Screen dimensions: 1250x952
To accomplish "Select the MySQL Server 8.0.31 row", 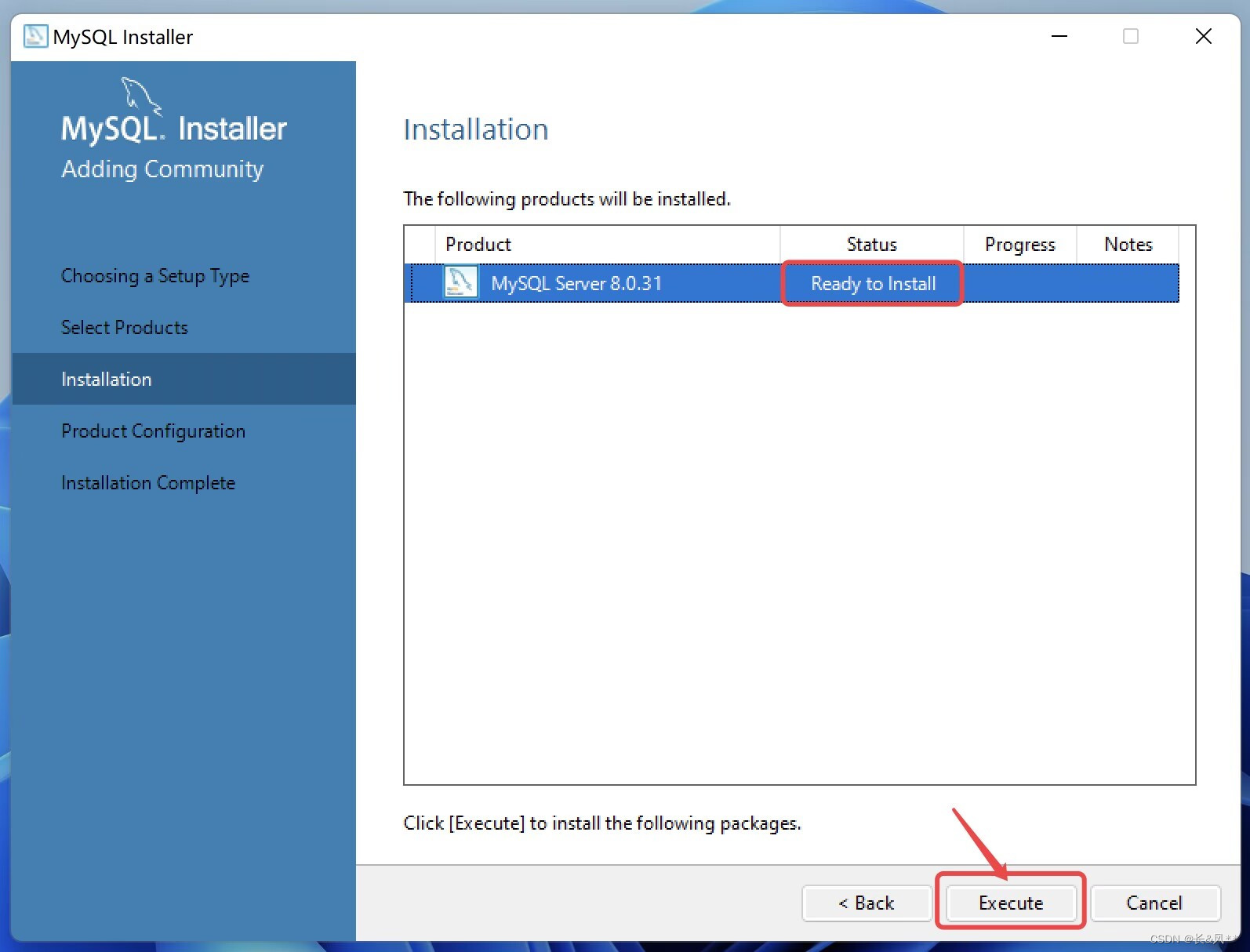I will (x=792, y=283).
